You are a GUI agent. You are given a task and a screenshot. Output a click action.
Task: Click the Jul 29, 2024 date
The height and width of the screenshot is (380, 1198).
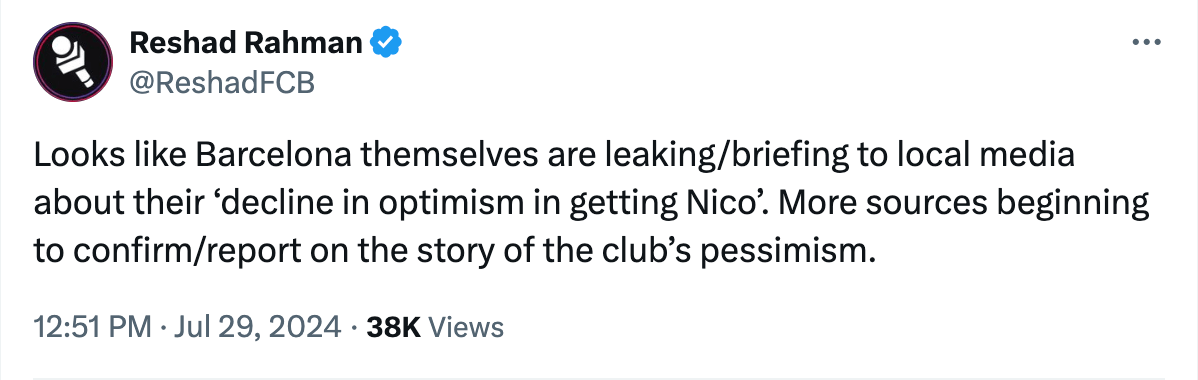click(x=256, y=326)
